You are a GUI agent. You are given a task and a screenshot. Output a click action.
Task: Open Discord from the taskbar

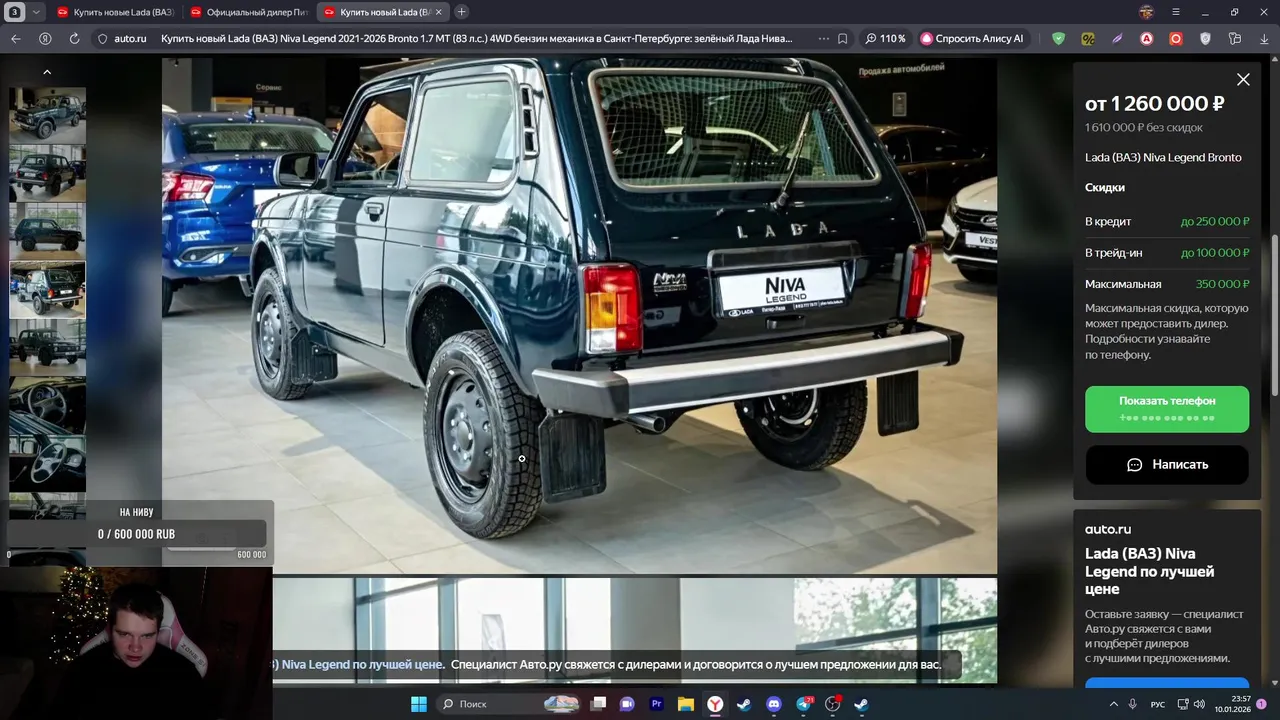(773, 704)
